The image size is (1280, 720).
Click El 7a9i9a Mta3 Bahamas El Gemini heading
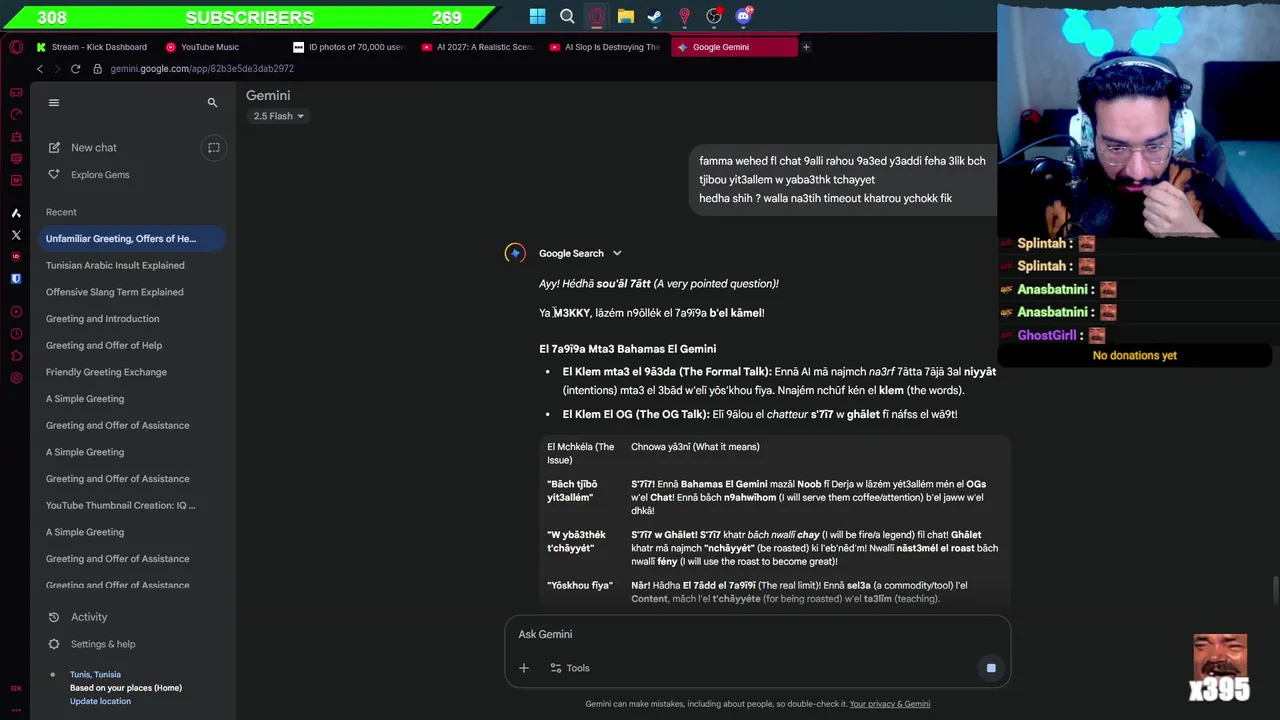[627, 349]
